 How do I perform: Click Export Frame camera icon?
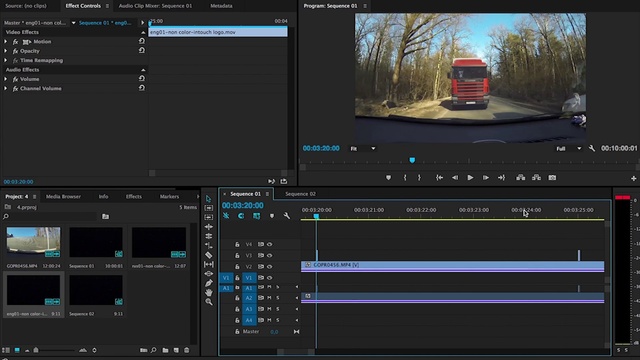[552, 178]
